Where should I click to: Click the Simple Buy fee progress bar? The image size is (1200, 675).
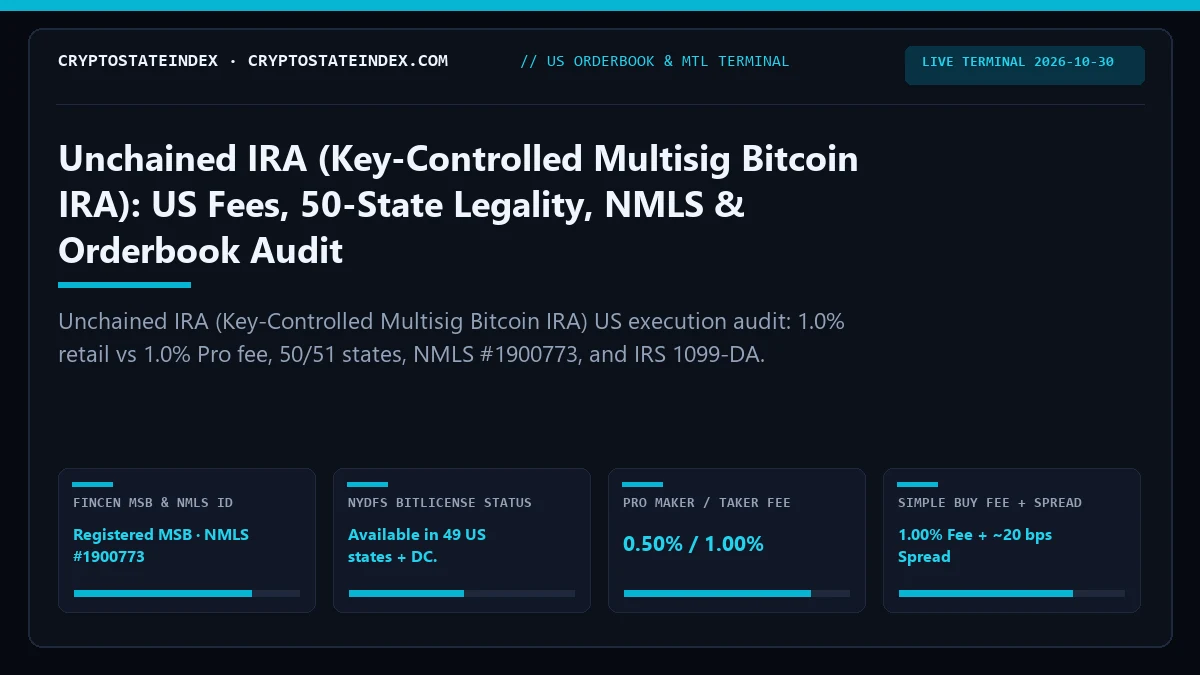tap(1012, 593)
